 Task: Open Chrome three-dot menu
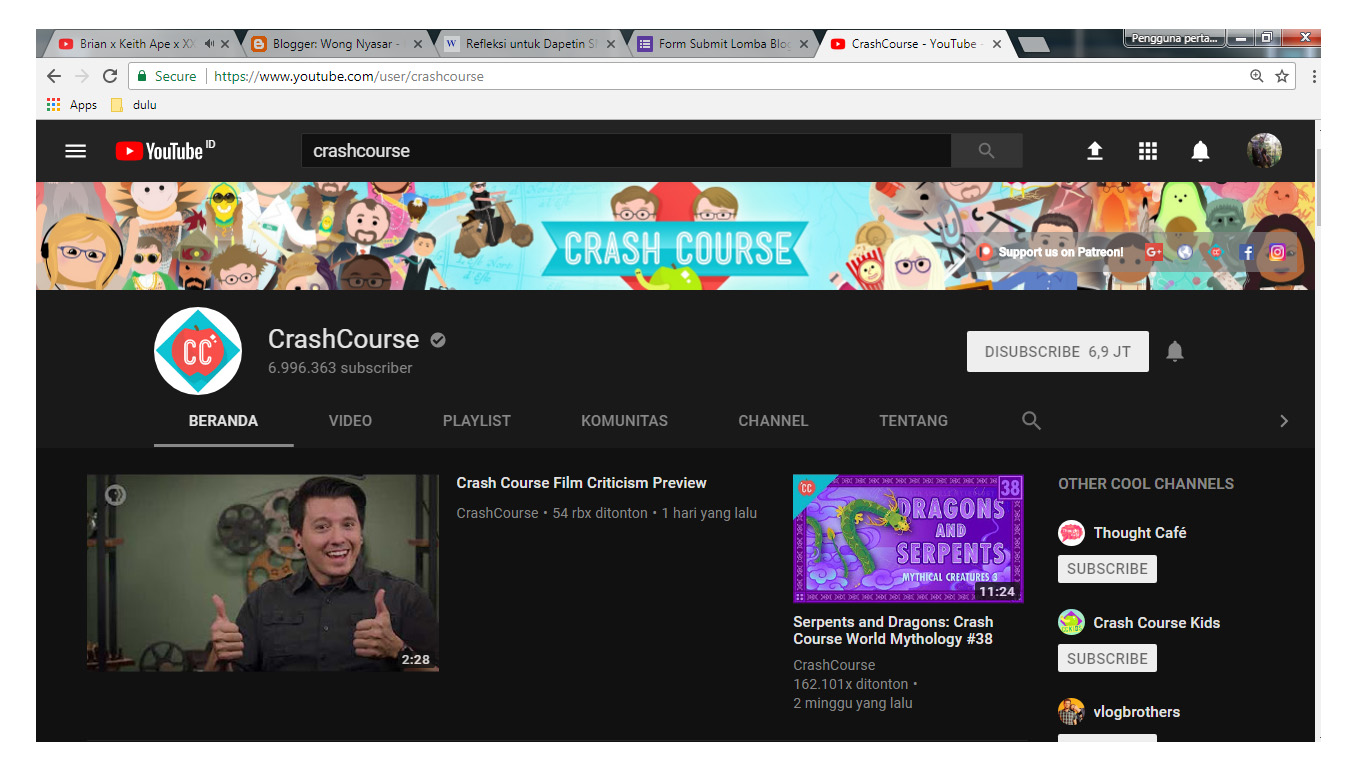click(x=1313, y=76)
